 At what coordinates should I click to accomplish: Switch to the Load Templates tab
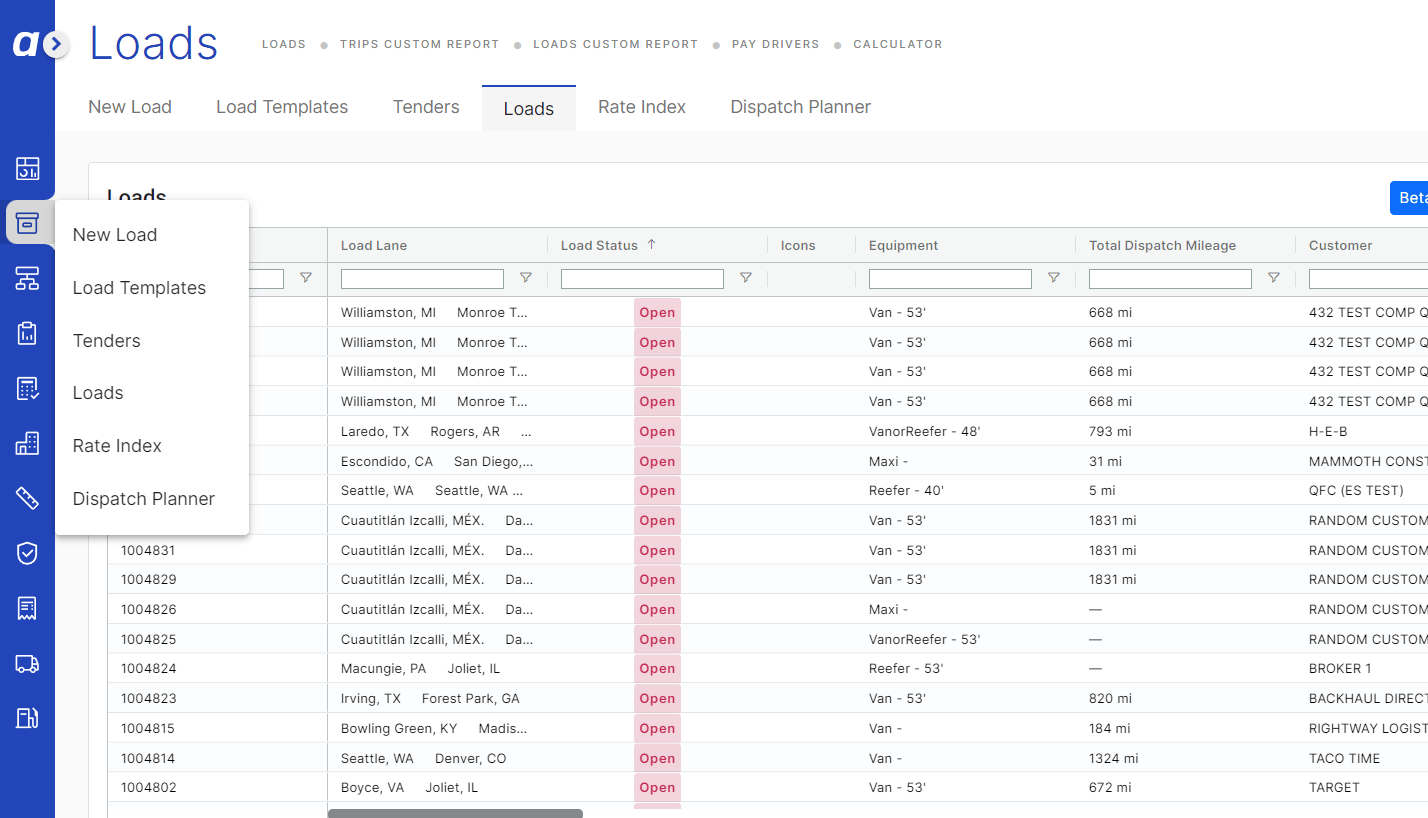point(282,107)
